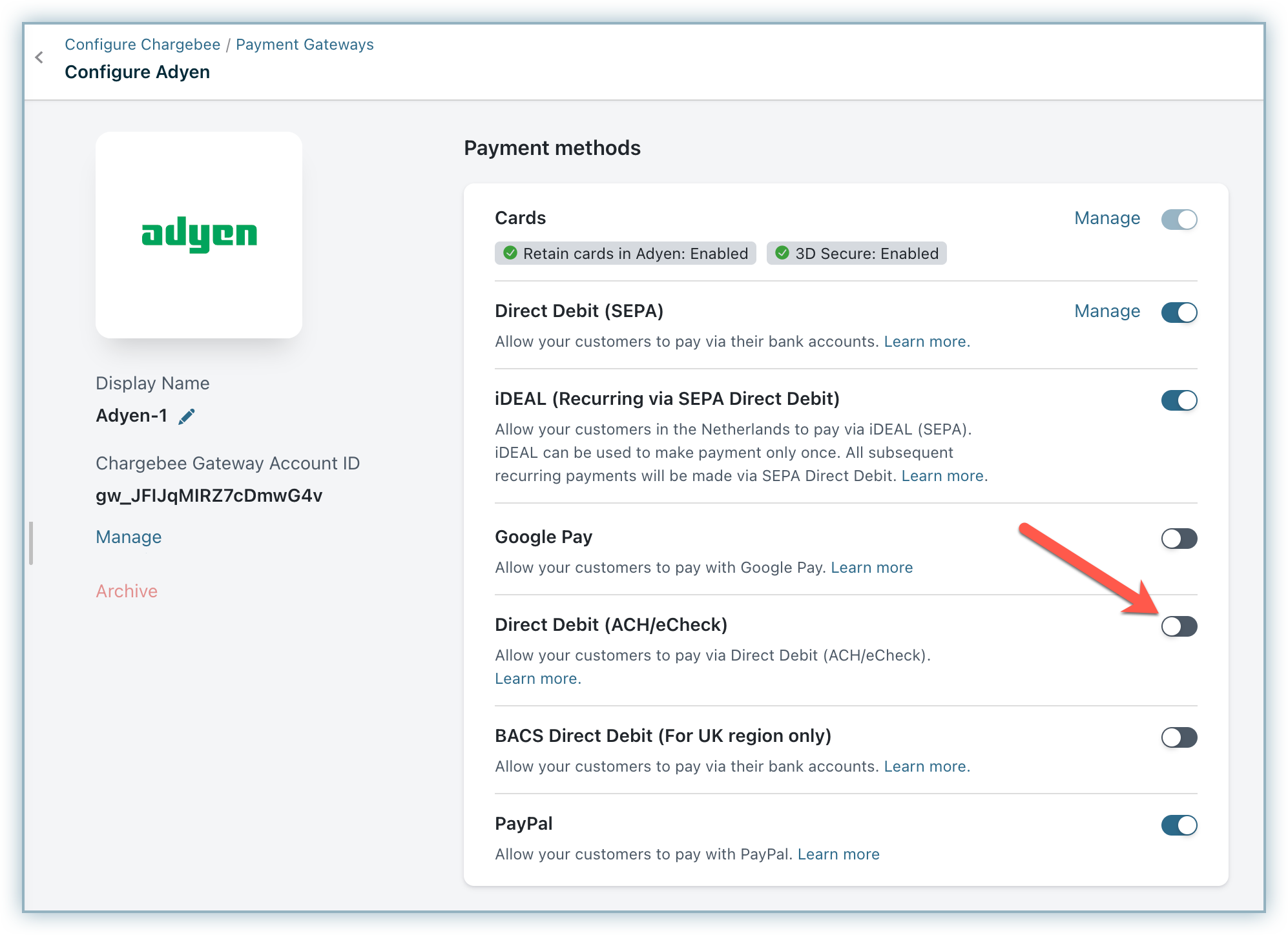Click the back arrow chevron icon
This screenshot has height=935, width=1288.
[39, 57]
